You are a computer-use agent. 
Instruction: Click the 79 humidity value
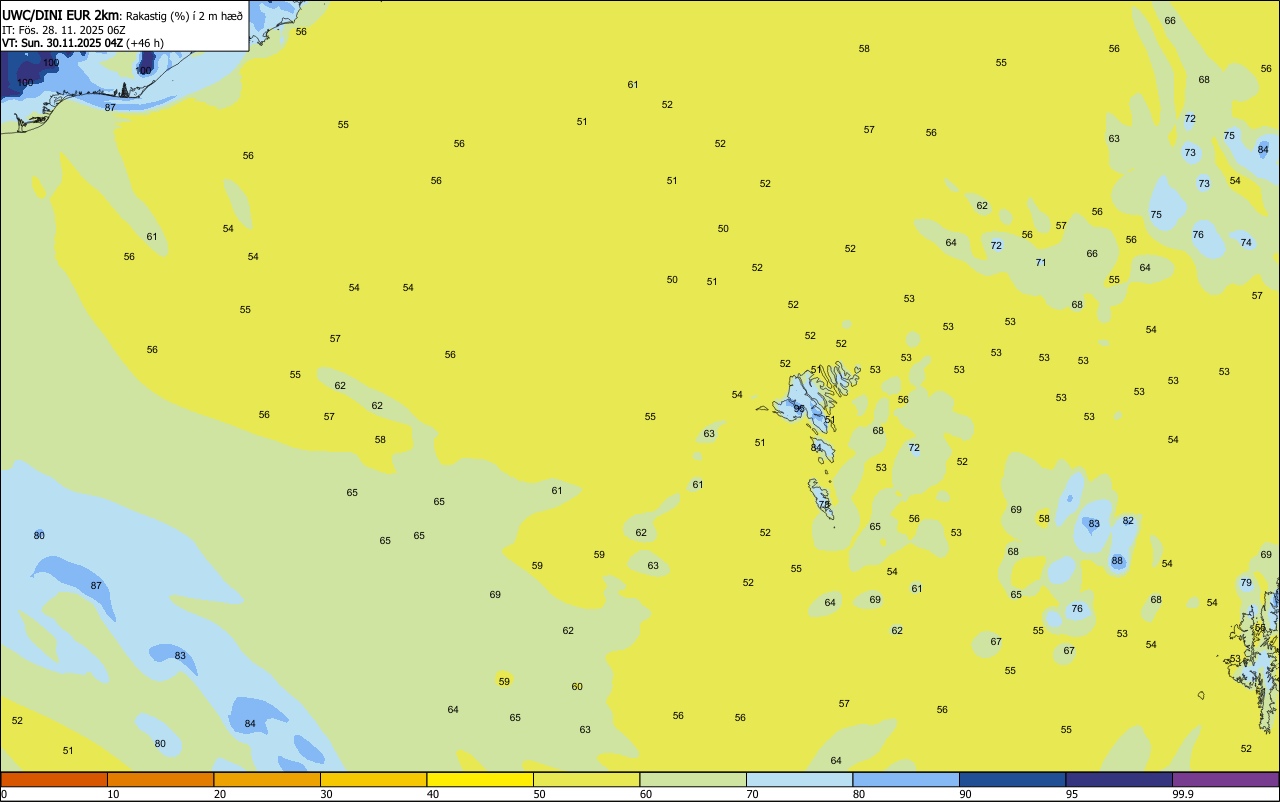click(x=1246, y=583)
